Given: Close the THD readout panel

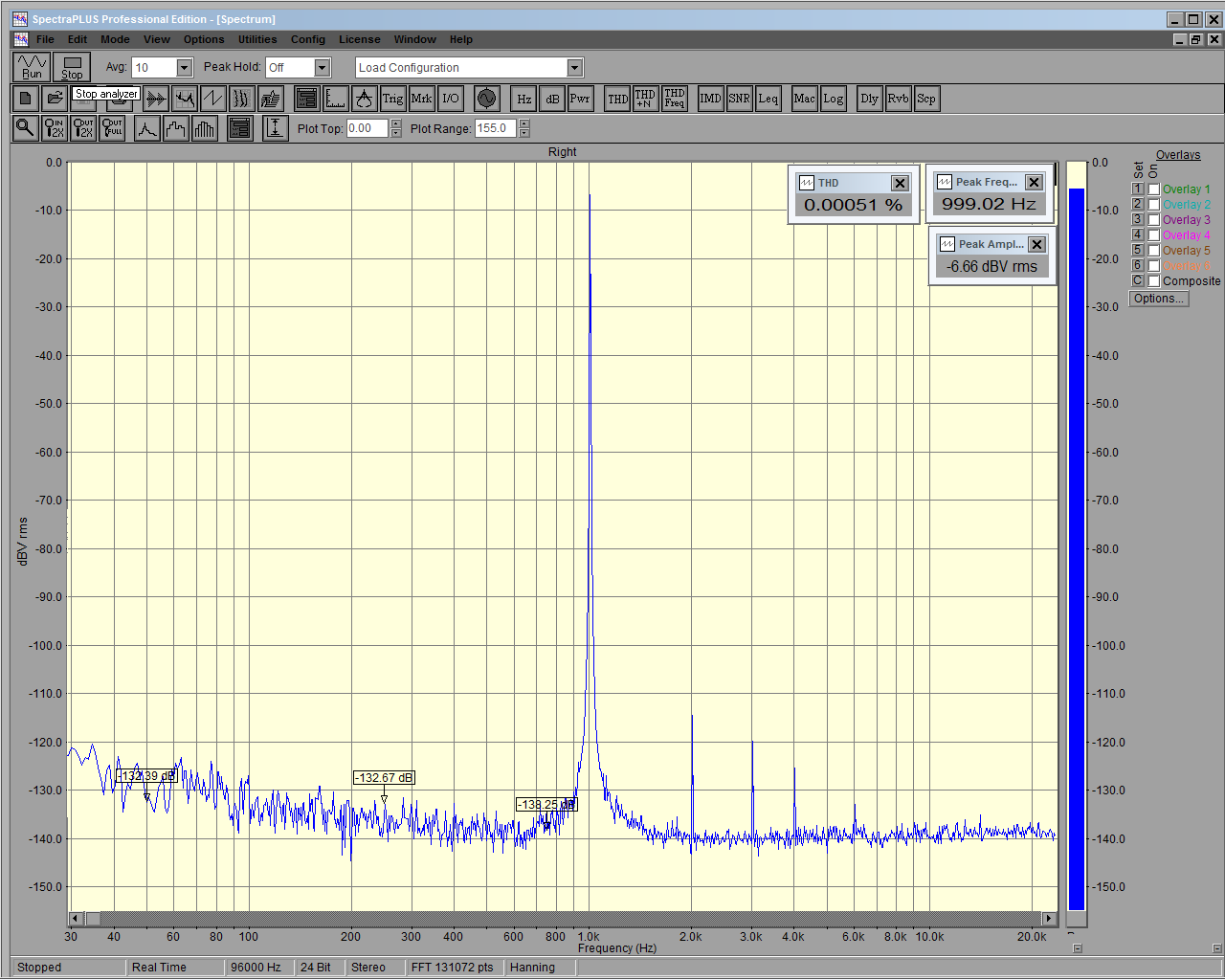Looking at the screenshot, I should tap(900, 183).
